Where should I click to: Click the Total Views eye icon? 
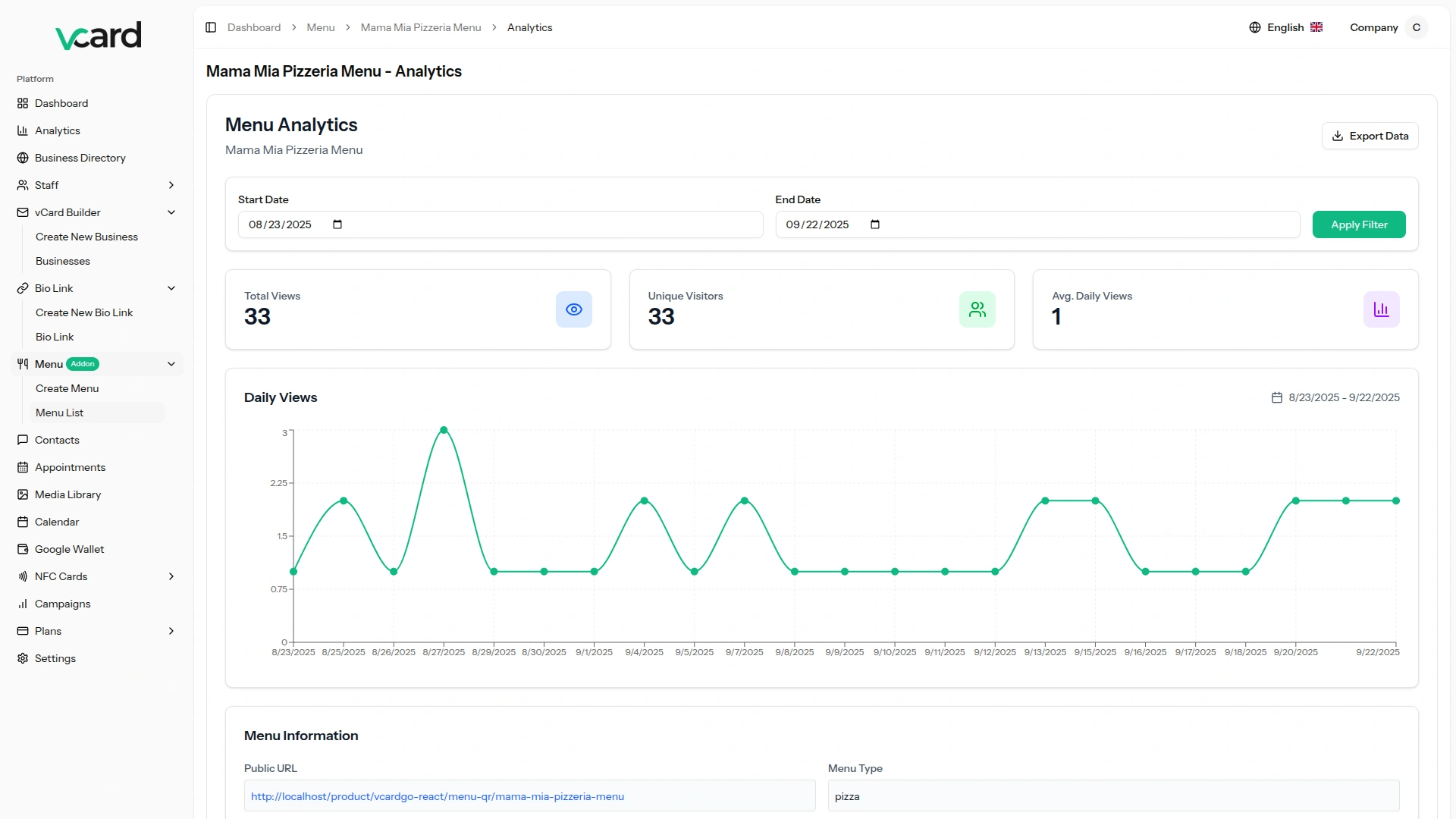tap(574, 309)
